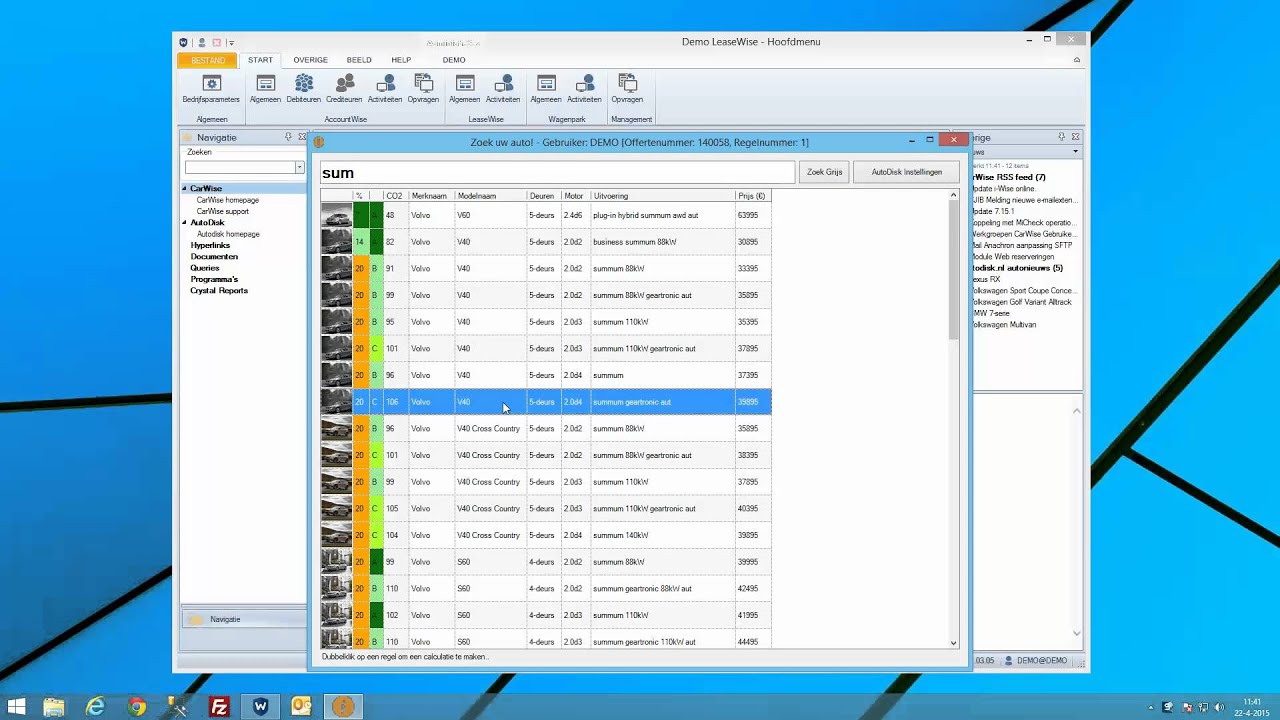This screenshot has height=720, width=1280.
Task: Switch to the DEMO ribbon tab
Action: click(454, 60)
